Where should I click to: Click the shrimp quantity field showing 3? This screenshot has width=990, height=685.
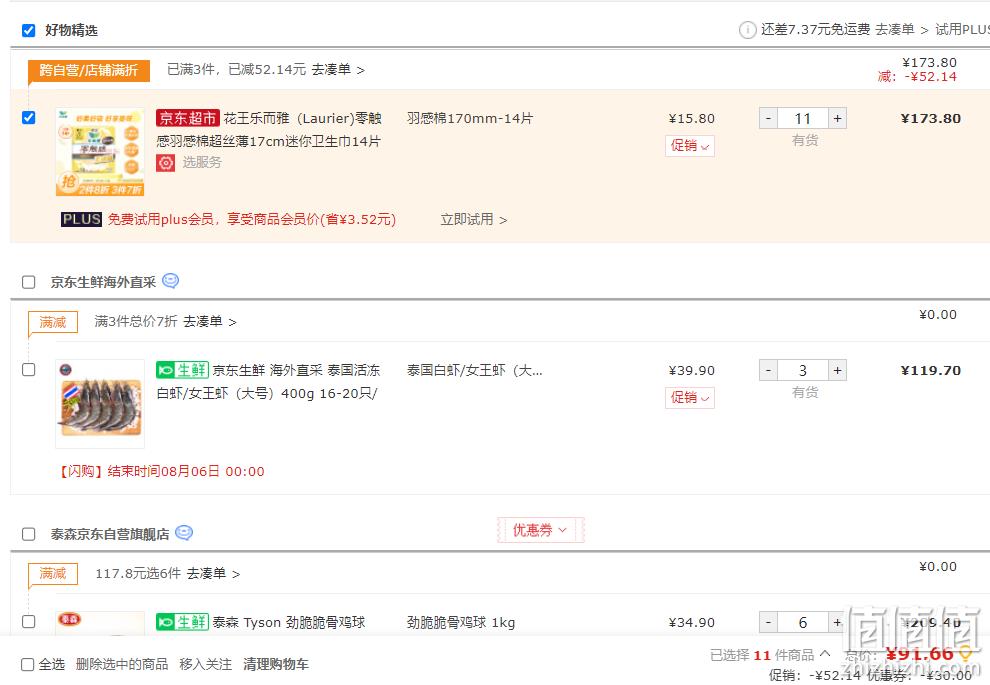(802, 371)
